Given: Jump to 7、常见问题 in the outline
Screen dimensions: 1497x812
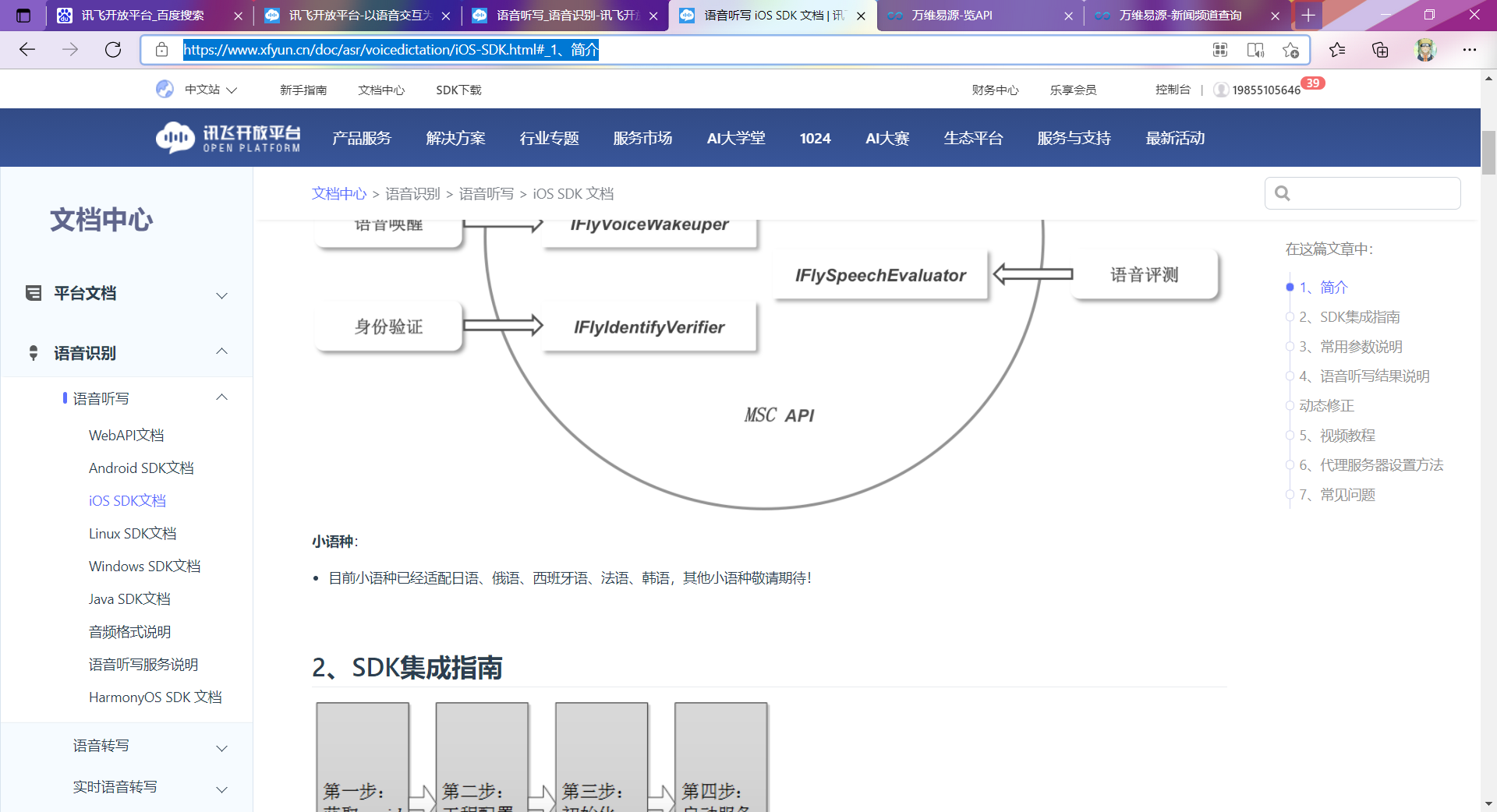Looking at the screenshot, I should click(1337, 494).
